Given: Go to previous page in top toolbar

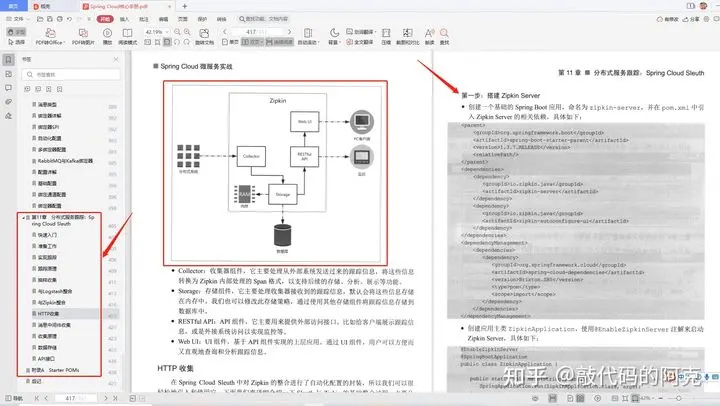Looking at the screenshot, I should point(225,32).
